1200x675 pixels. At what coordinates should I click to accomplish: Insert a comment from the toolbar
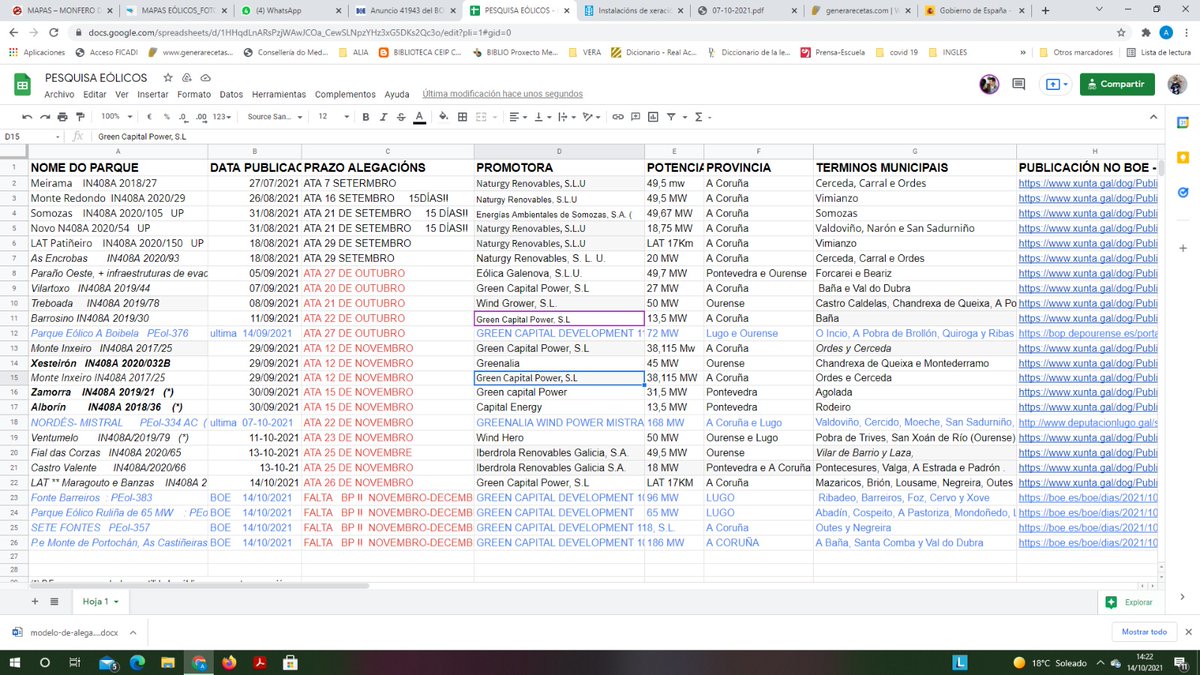[636, 117]
